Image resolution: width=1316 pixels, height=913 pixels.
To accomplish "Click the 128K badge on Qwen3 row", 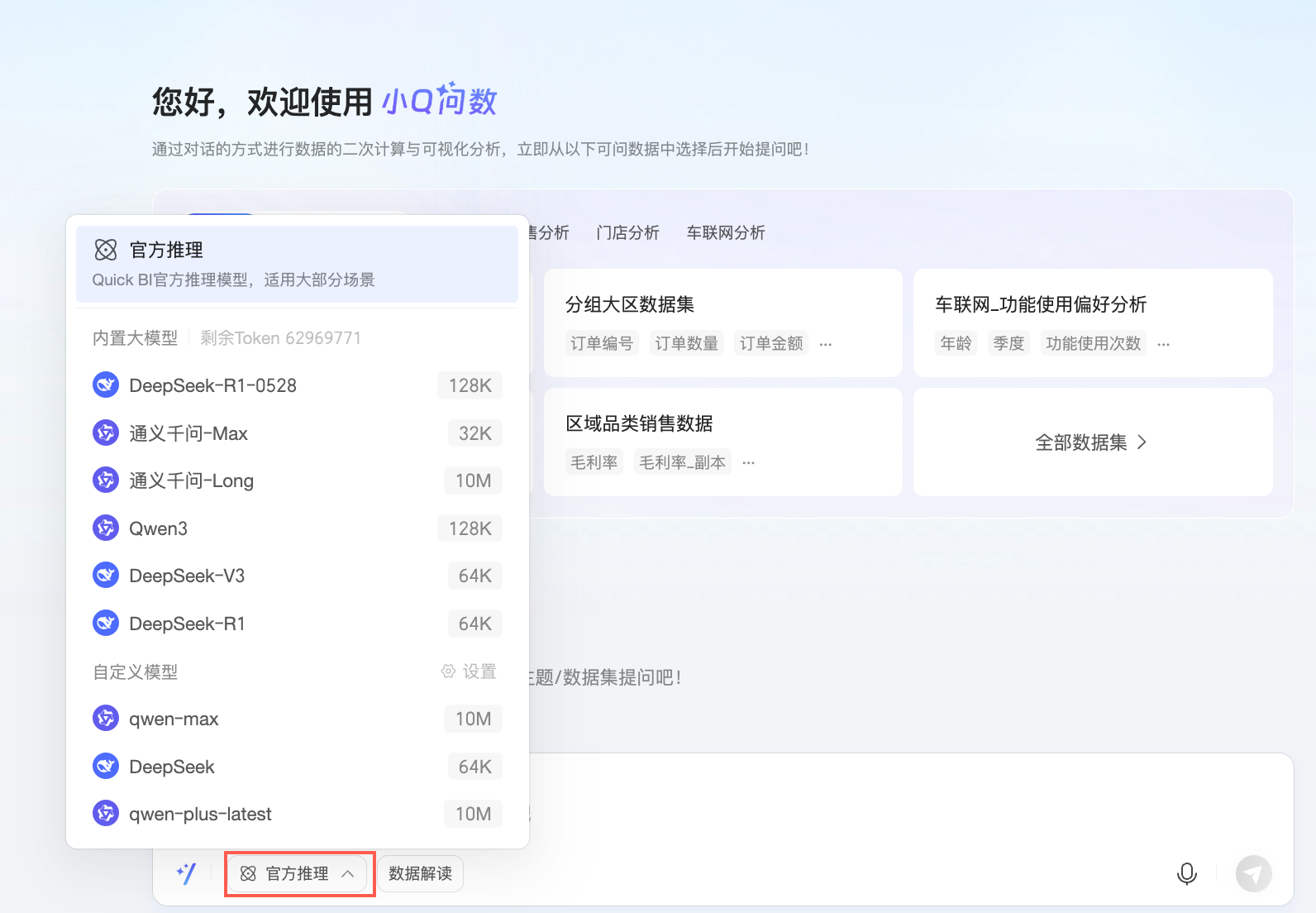I will coord(470,528).
